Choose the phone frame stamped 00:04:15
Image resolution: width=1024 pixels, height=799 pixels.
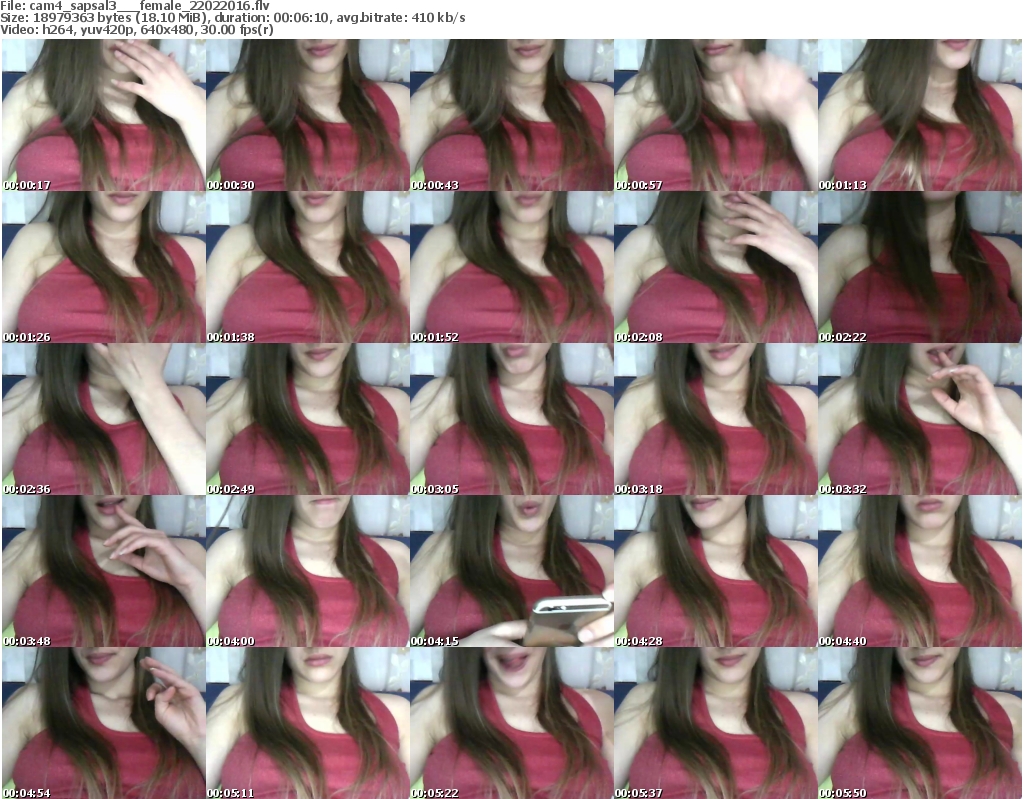[x=511, y=571]
